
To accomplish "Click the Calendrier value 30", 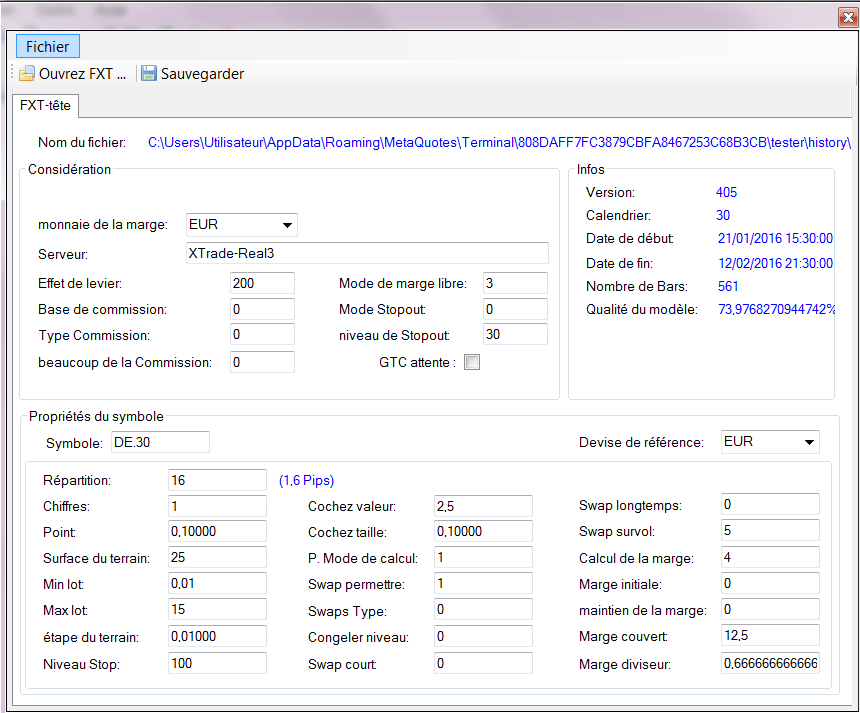I will click(723, 216).
